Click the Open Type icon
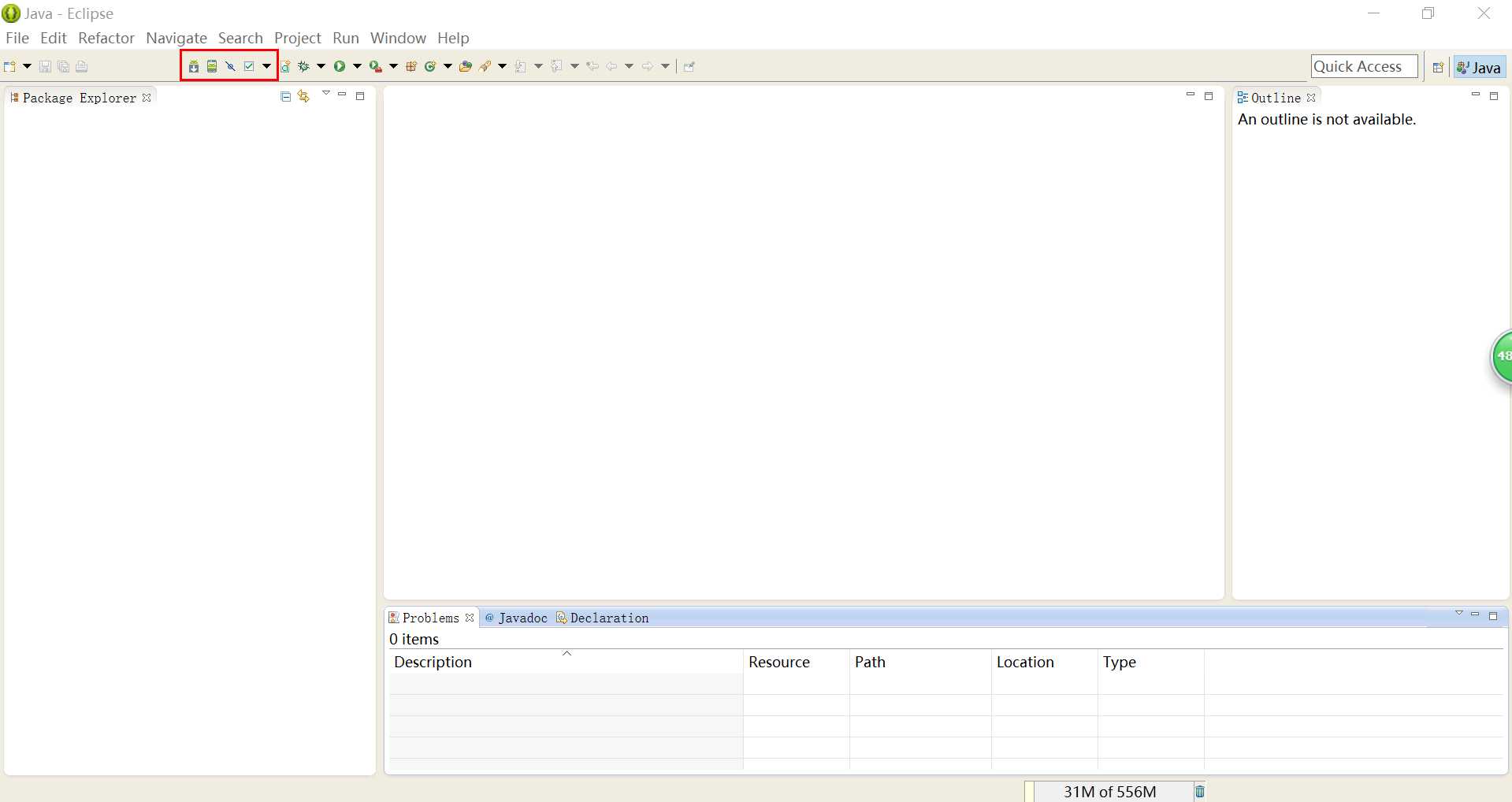The image size is (1512, 802). (466, 66)
